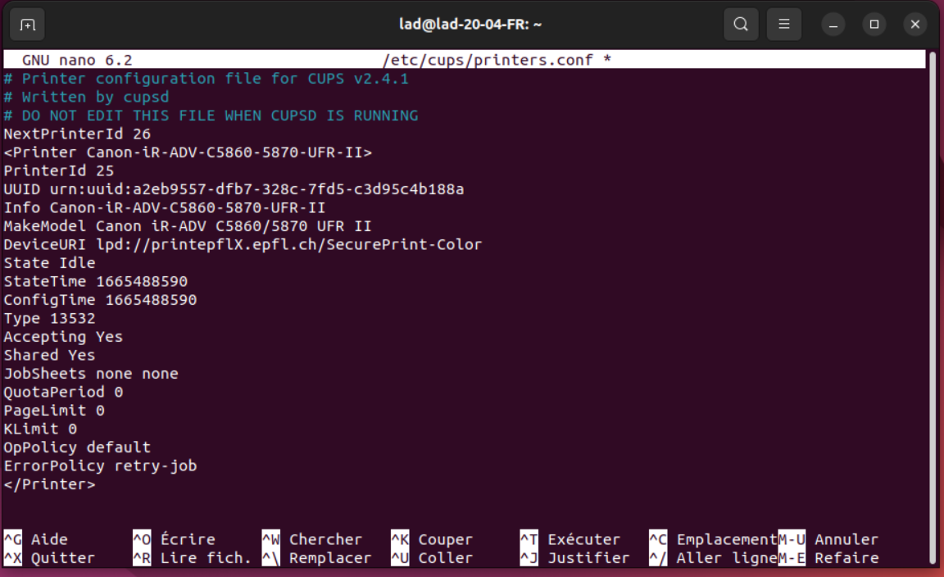Click the Info Canon-iR-ADV line
Image resolution: width=945 pixels, height=577 pixels.
click(165, 208)
